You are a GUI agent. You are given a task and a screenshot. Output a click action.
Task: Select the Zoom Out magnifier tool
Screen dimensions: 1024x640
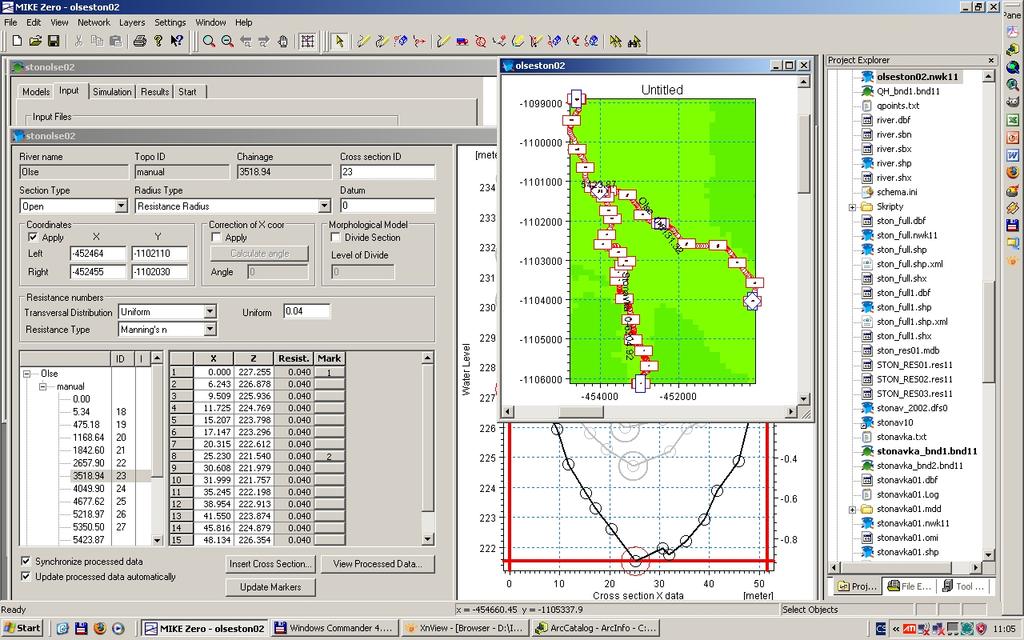pos(227,41)
